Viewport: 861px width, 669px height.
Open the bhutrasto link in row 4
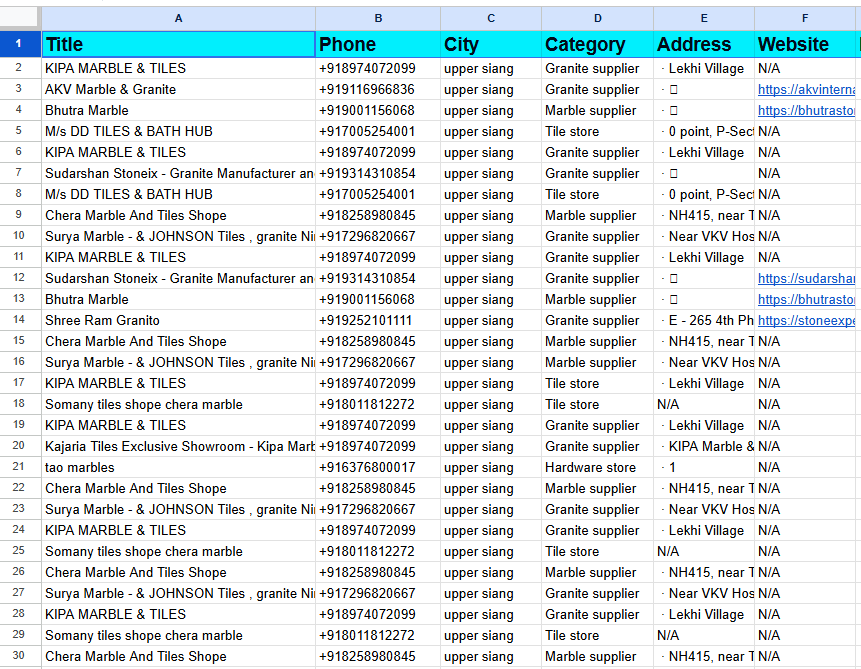click(x=806, y=110)
